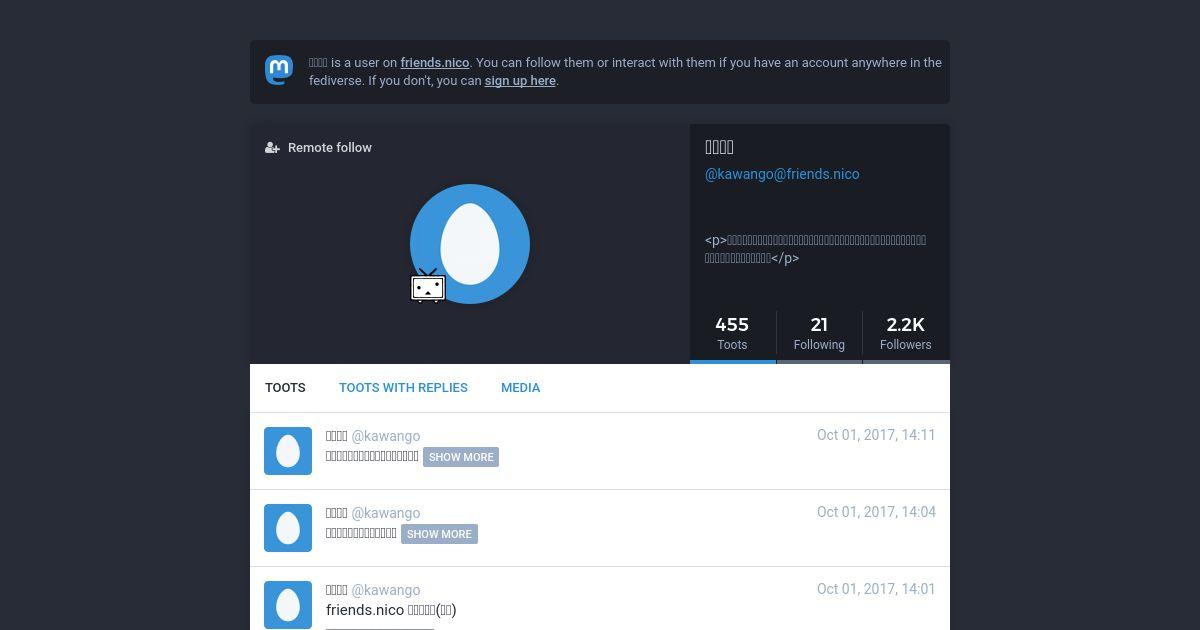Click the niconico TV badge on avatar
The image size is (1200, 630).
(x=428, y=286)
